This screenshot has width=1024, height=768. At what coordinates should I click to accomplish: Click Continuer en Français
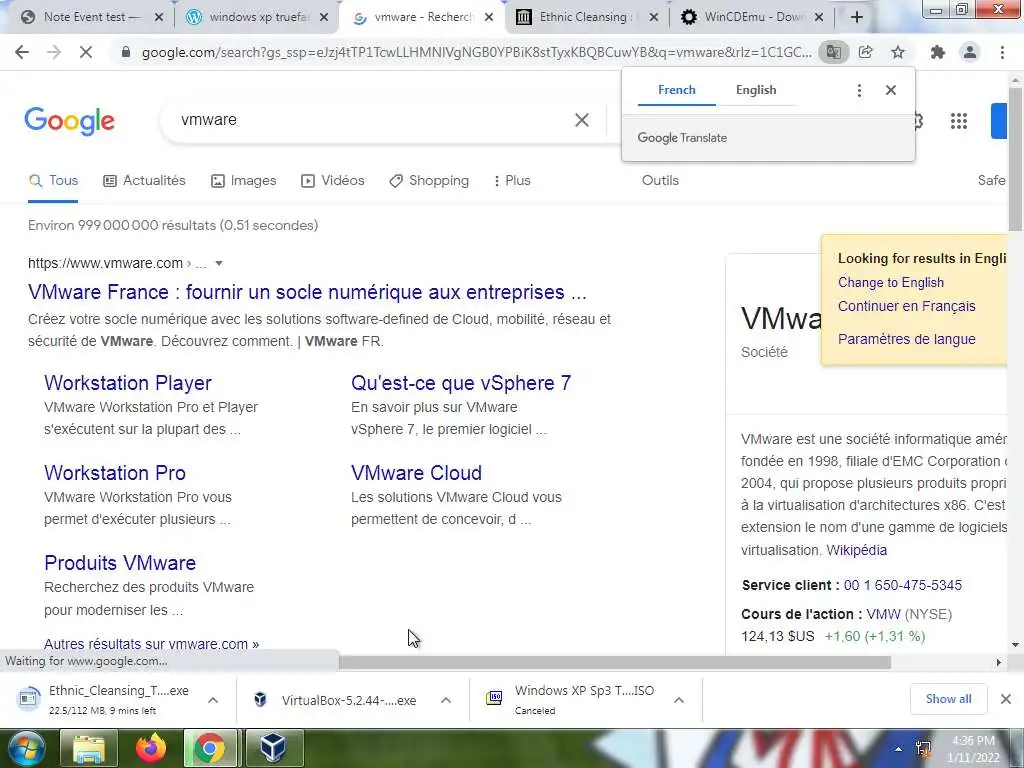click(x=906, y=306)
